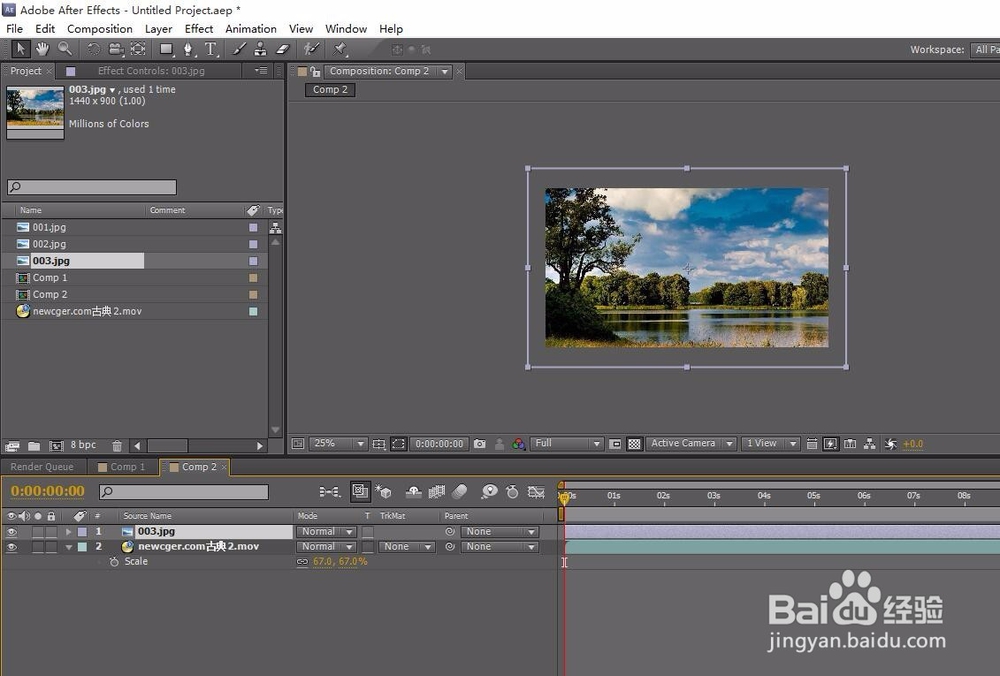The image size is (1000, 676).
Task: Toggle Scale constrain proportions link
Action: click(x=302, y=562)
